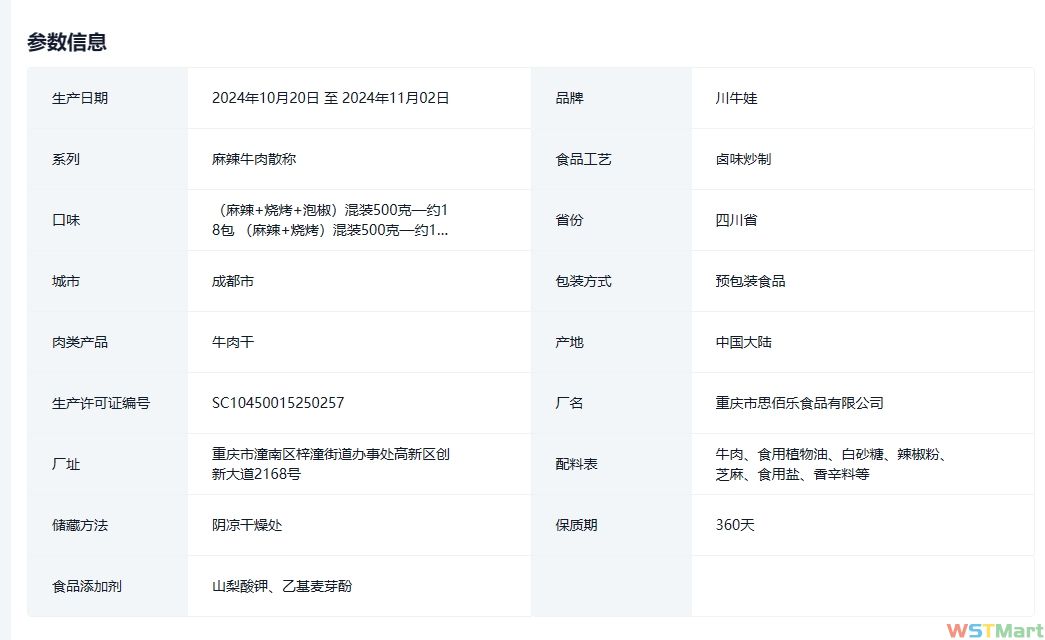Click the truncated 口味 flavor description text
Viewport: 1045px width, 640px height.
point(330,220)
